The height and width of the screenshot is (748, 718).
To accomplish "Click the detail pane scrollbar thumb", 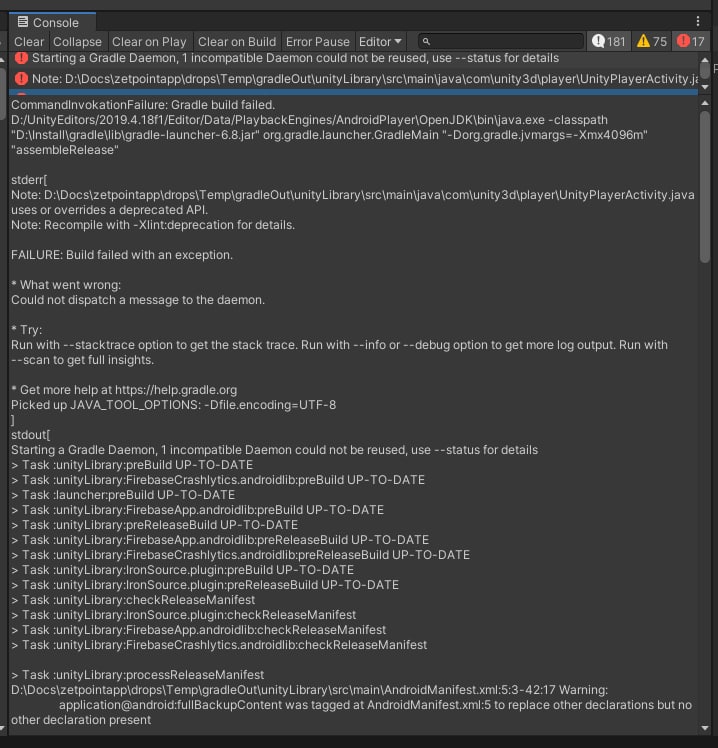I will pyautogui.click(x=705, y=187).
